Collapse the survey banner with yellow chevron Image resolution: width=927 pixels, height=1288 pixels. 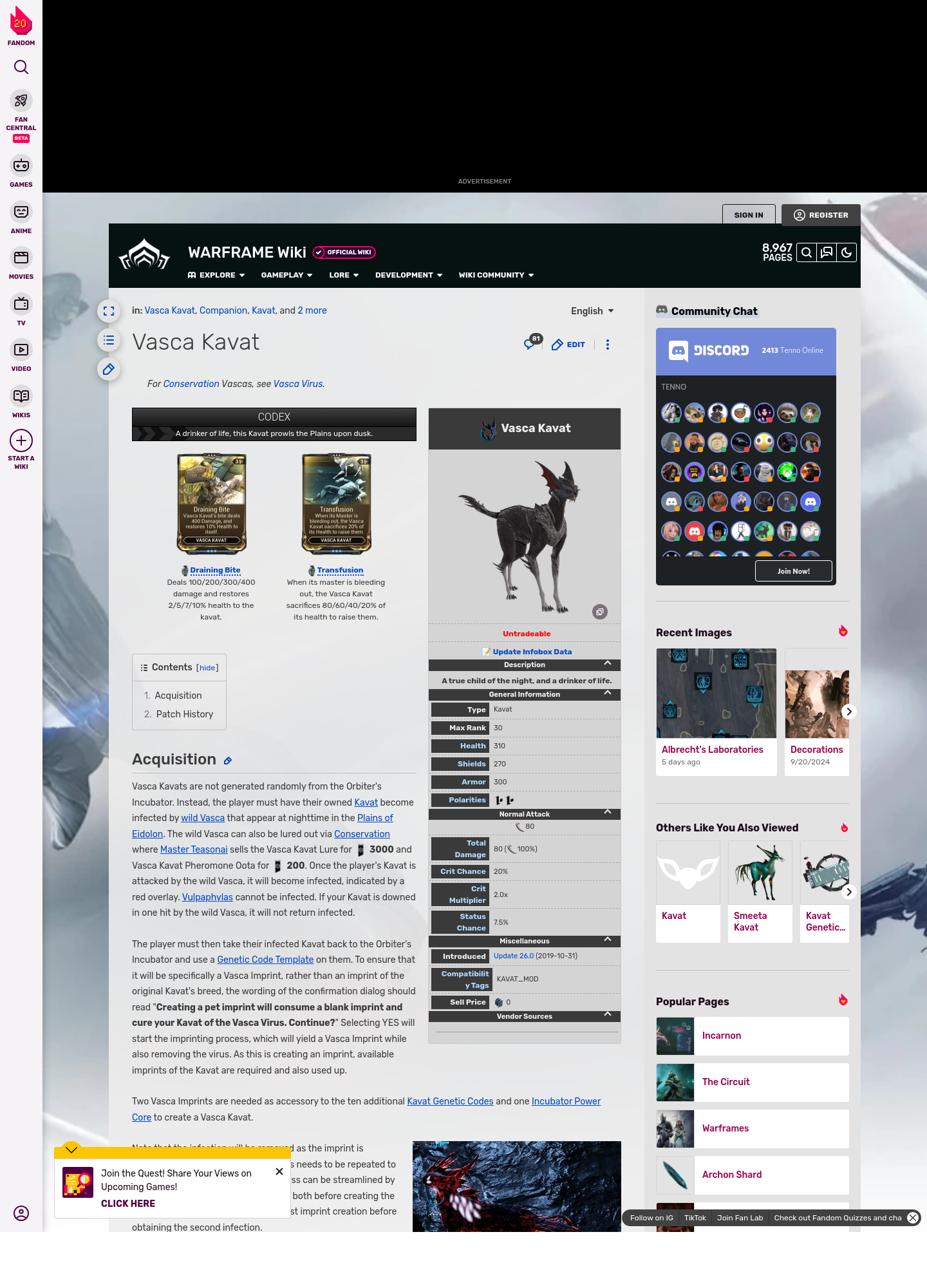point(71,1150)
